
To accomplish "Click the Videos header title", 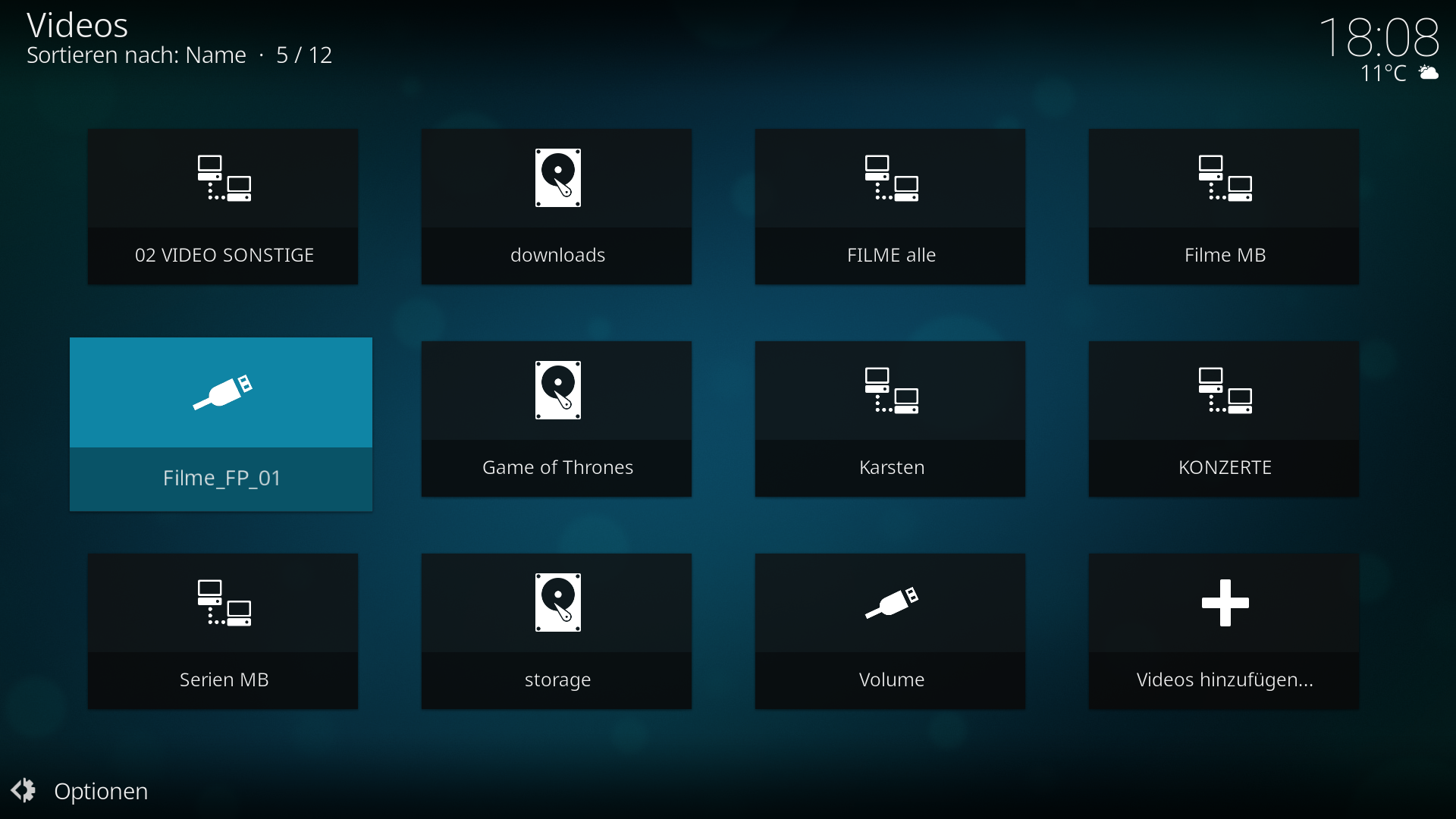I will [x=77, y=25].
